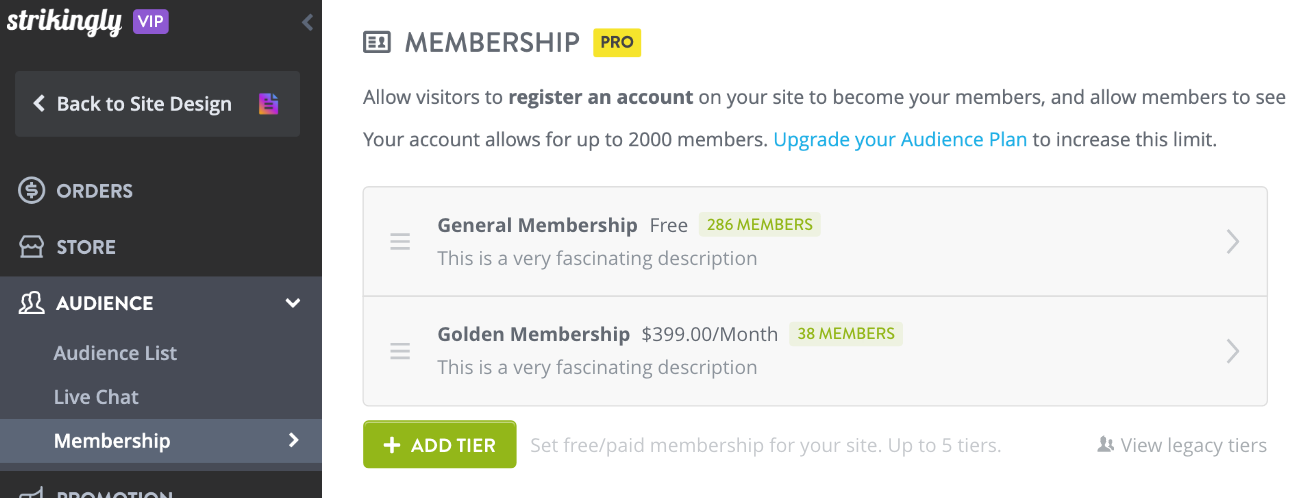The image size is (1292, 498).
Task: Select the Orders sidebar section
Action: click(x=161, y=190)
